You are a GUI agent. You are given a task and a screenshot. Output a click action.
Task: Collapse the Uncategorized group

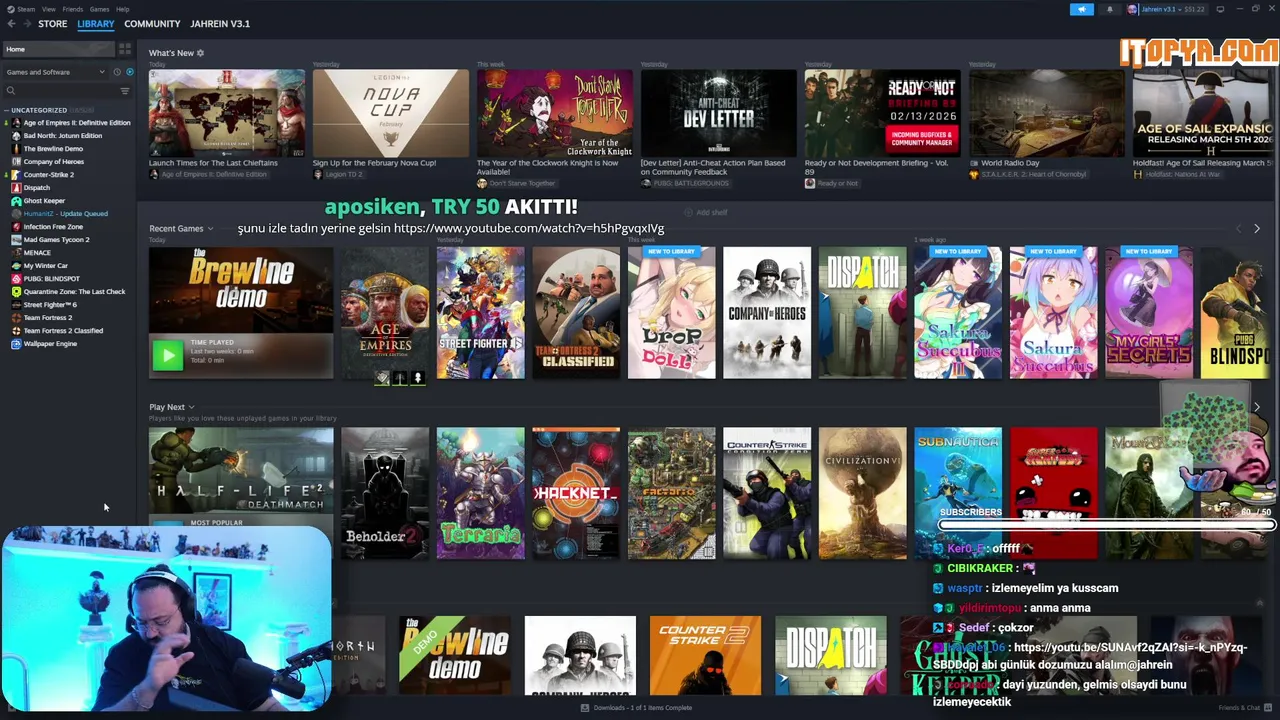click(x=7, y=110)
